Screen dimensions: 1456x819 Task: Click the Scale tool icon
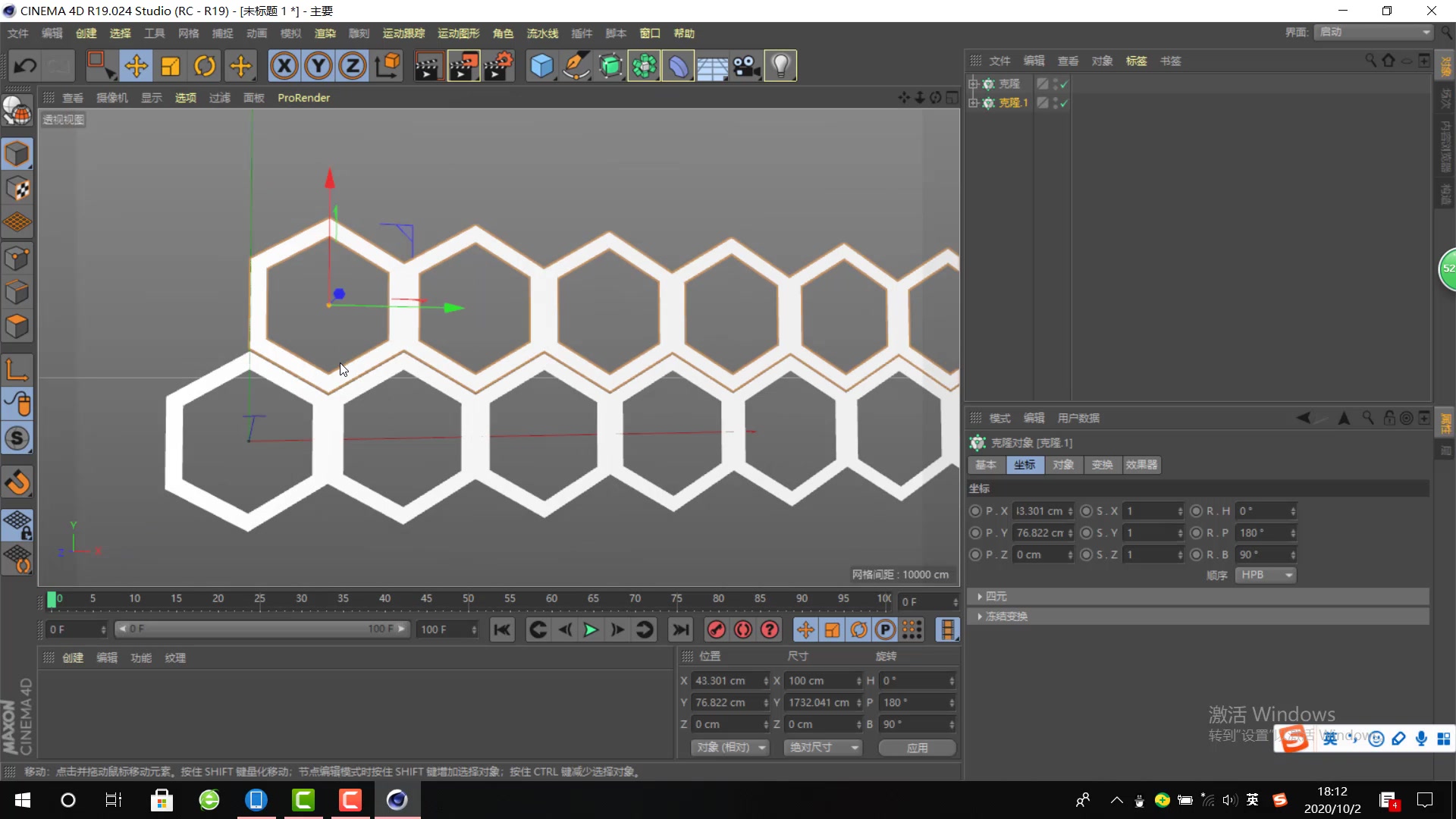point(170,66)
